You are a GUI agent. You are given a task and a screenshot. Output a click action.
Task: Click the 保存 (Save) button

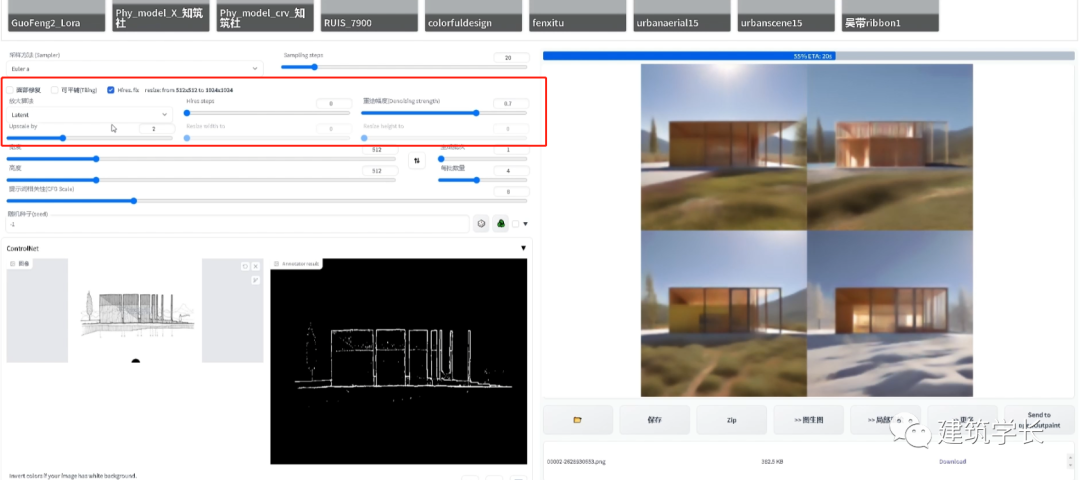coord(655,420)
